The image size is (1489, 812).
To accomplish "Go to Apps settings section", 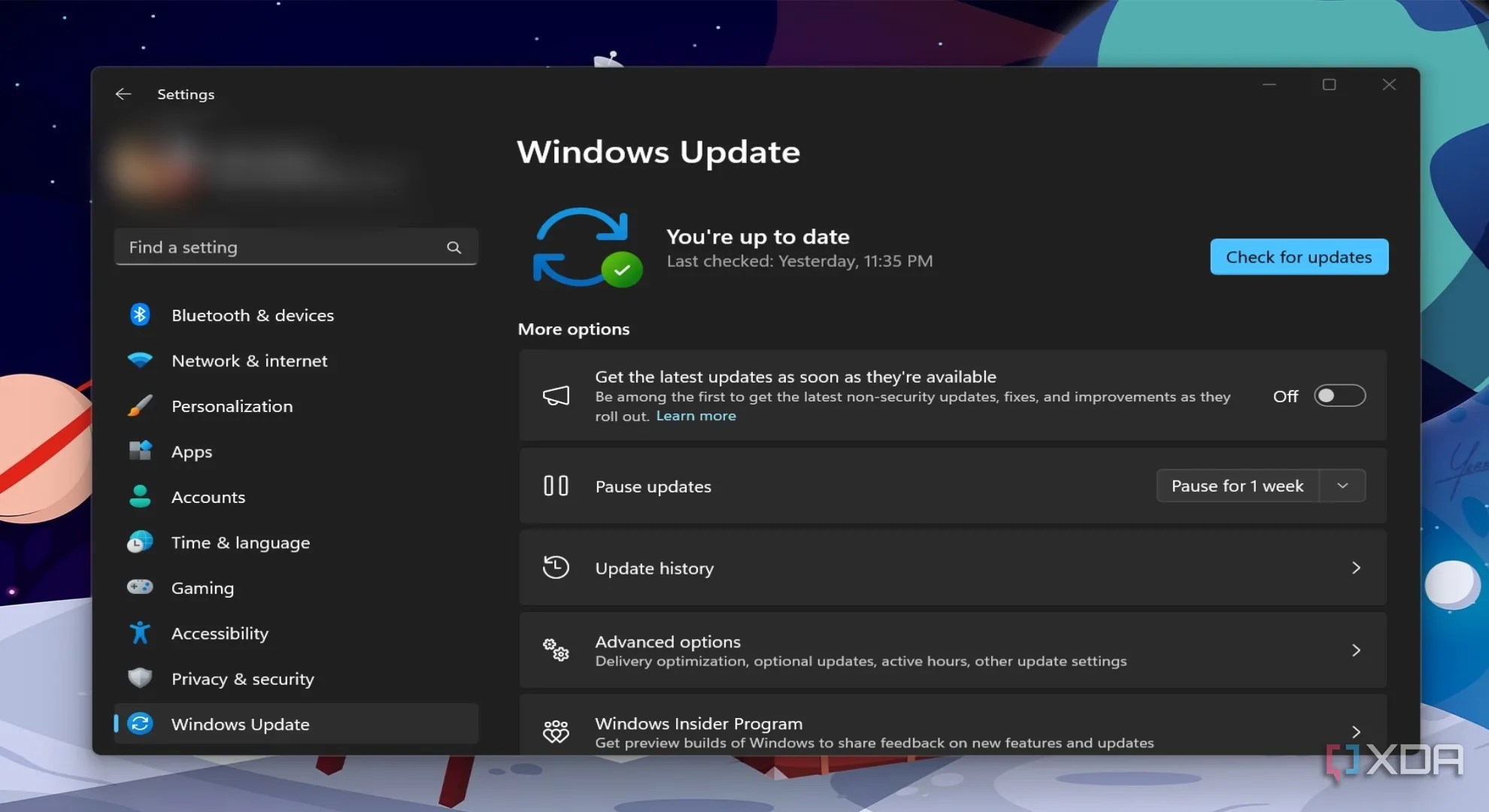I will pos(192,452).
